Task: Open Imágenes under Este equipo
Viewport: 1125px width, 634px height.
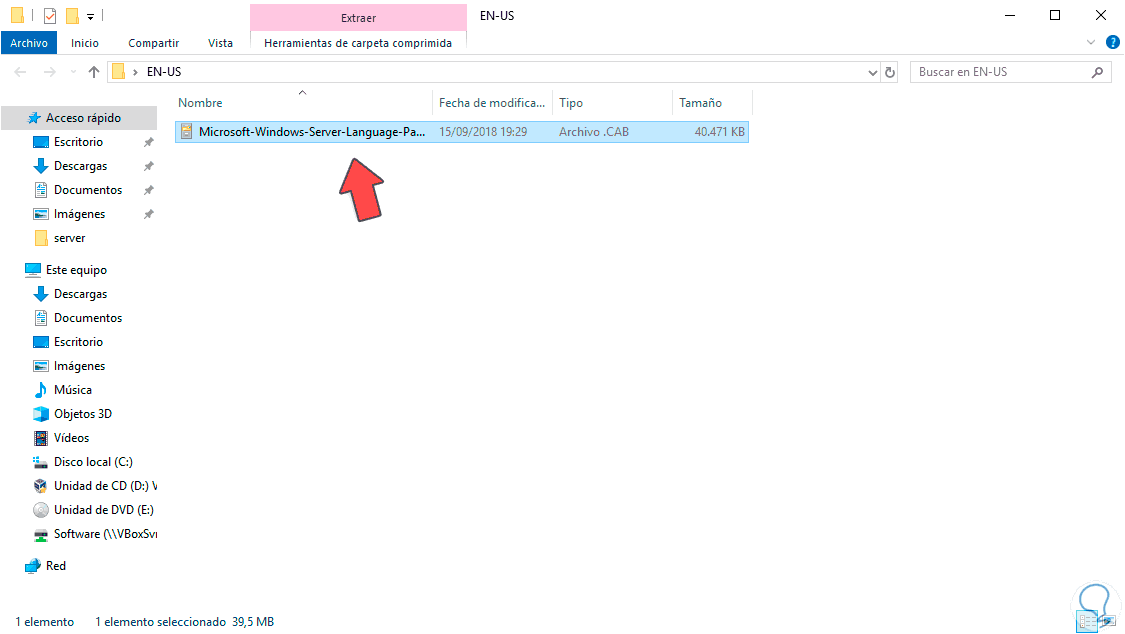Action: click(79, 366)
